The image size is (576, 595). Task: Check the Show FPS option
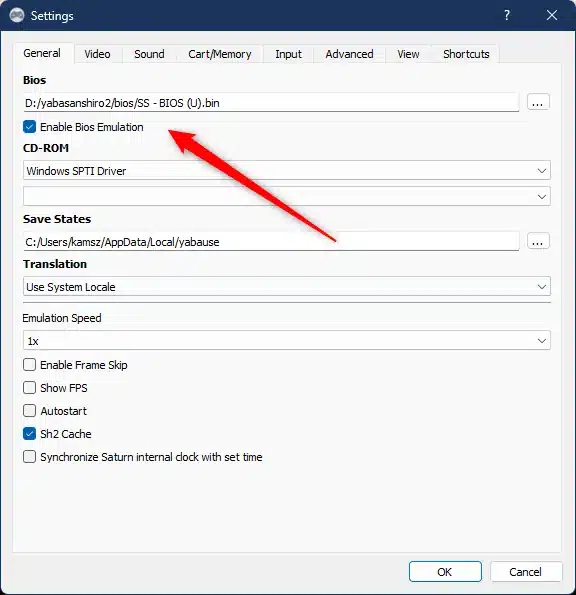(30, 388)
